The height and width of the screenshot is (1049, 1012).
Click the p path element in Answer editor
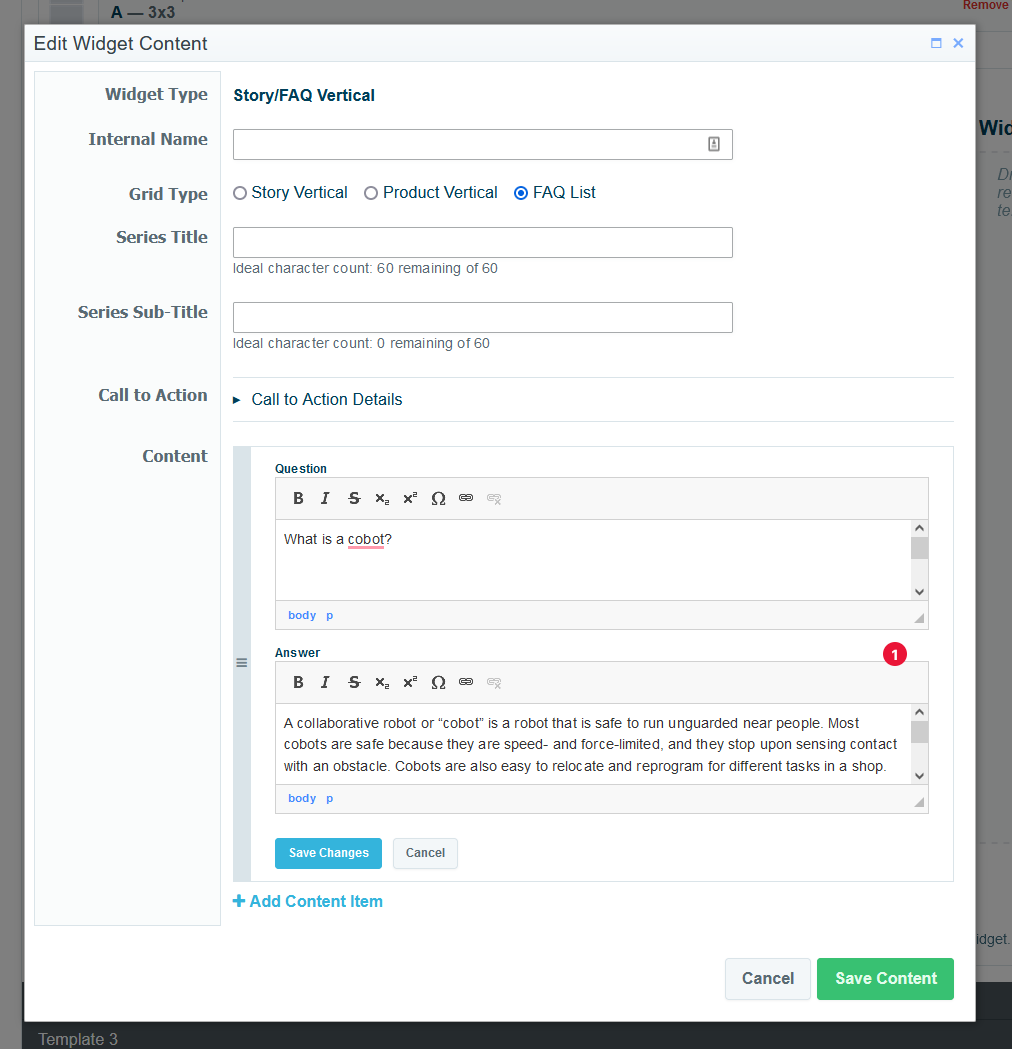pos(330,798)
